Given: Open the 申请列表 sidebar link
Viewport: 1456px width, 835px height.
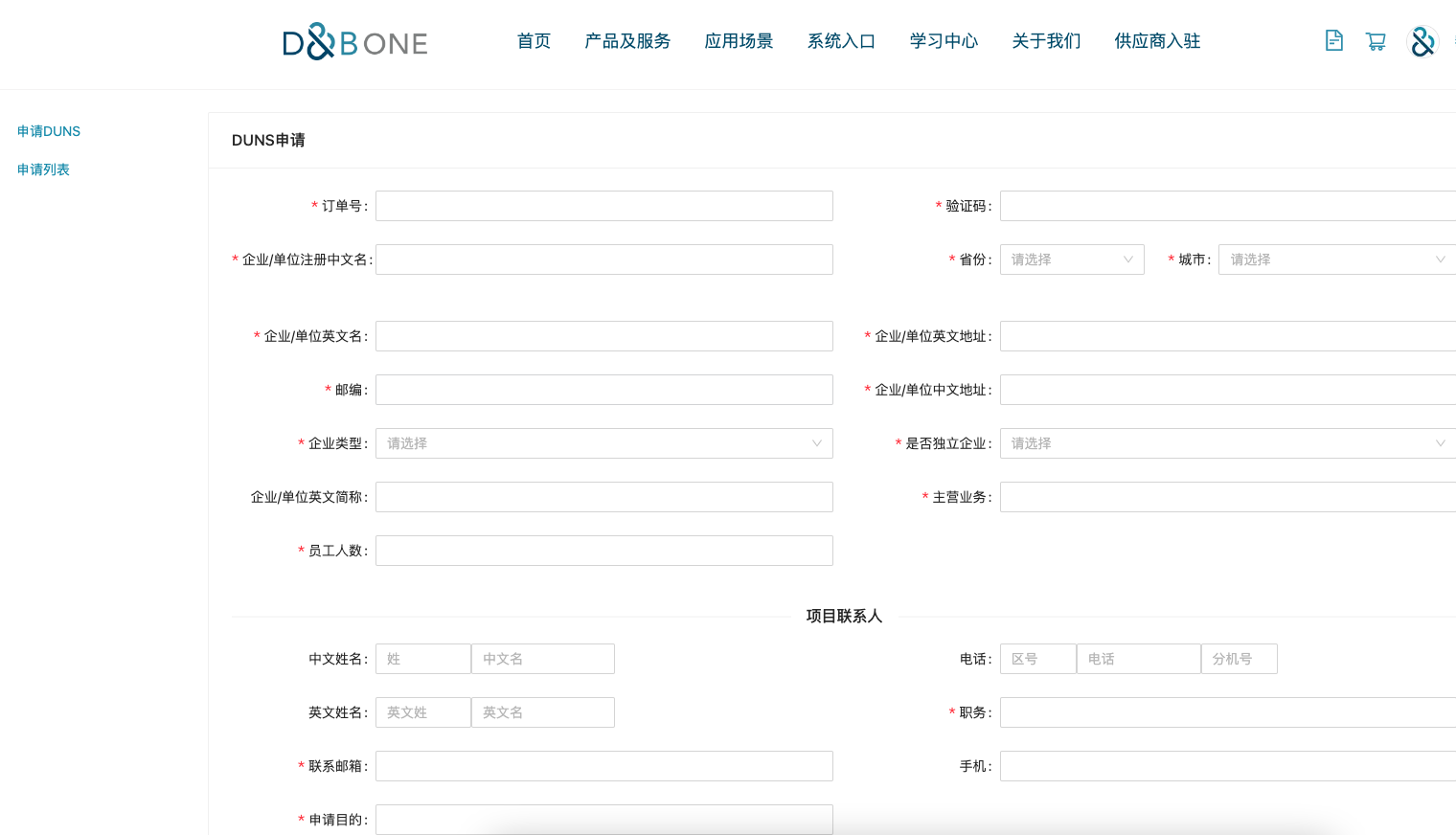Looking at the screenshot, I should [43, 169].
